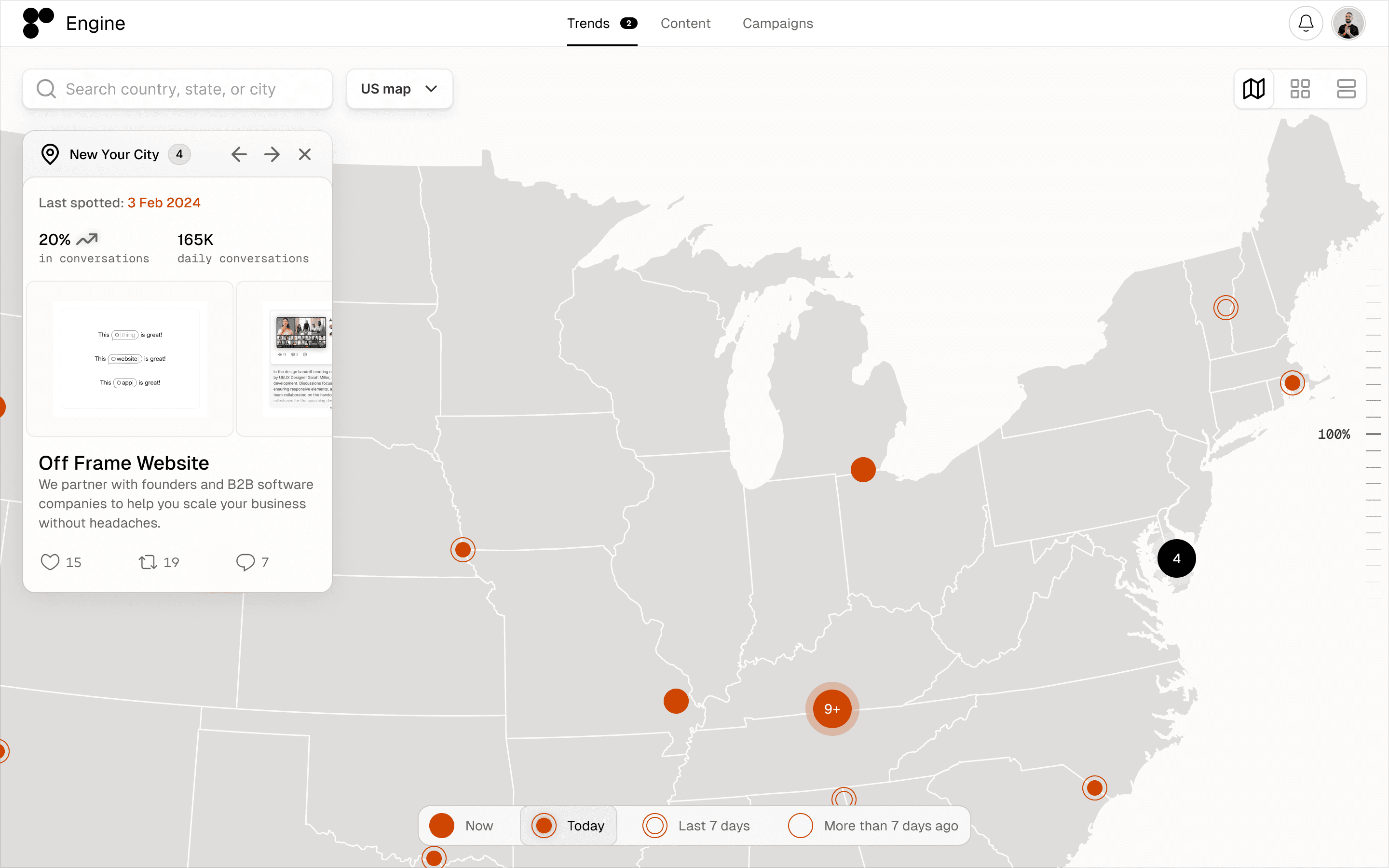Open the notifications bell
1389x868 pixels.
tap(1305, 24)
